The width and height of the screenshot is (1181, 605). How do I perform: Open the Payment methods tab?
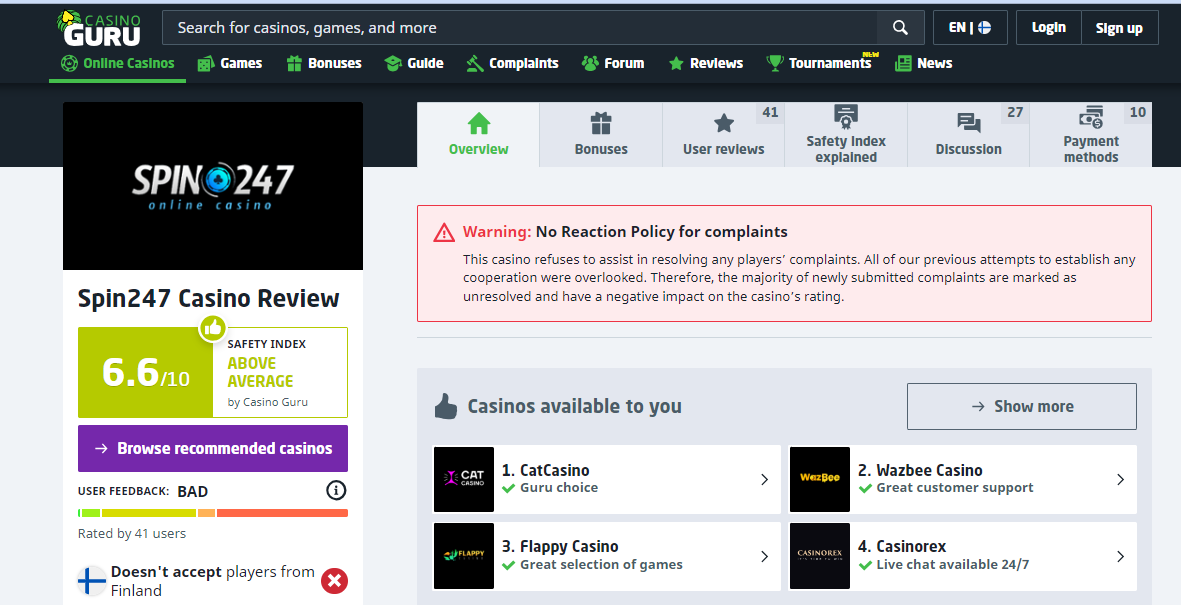pos(1090,135)
